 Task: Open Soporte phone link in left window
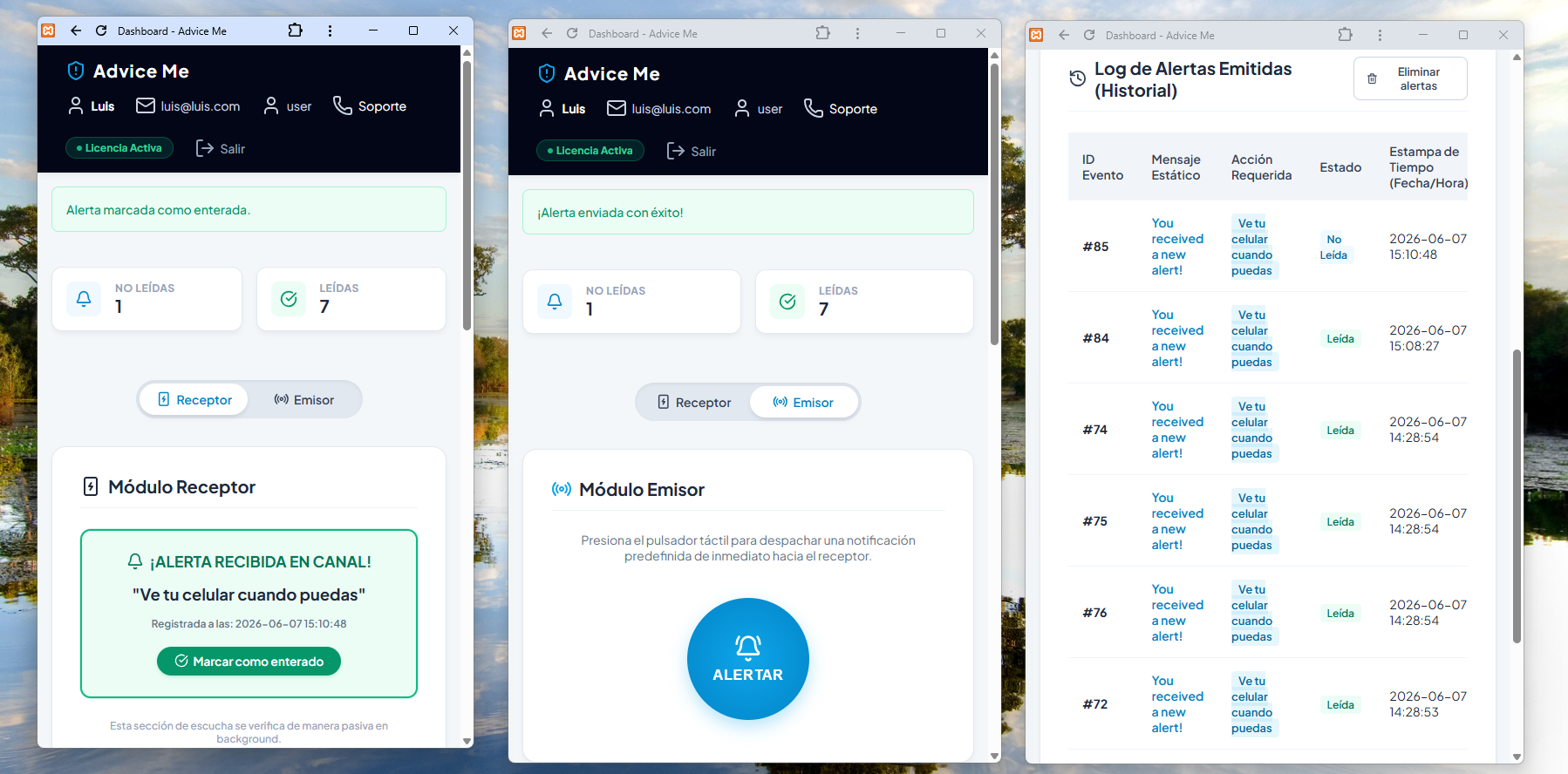coord(370,106)
